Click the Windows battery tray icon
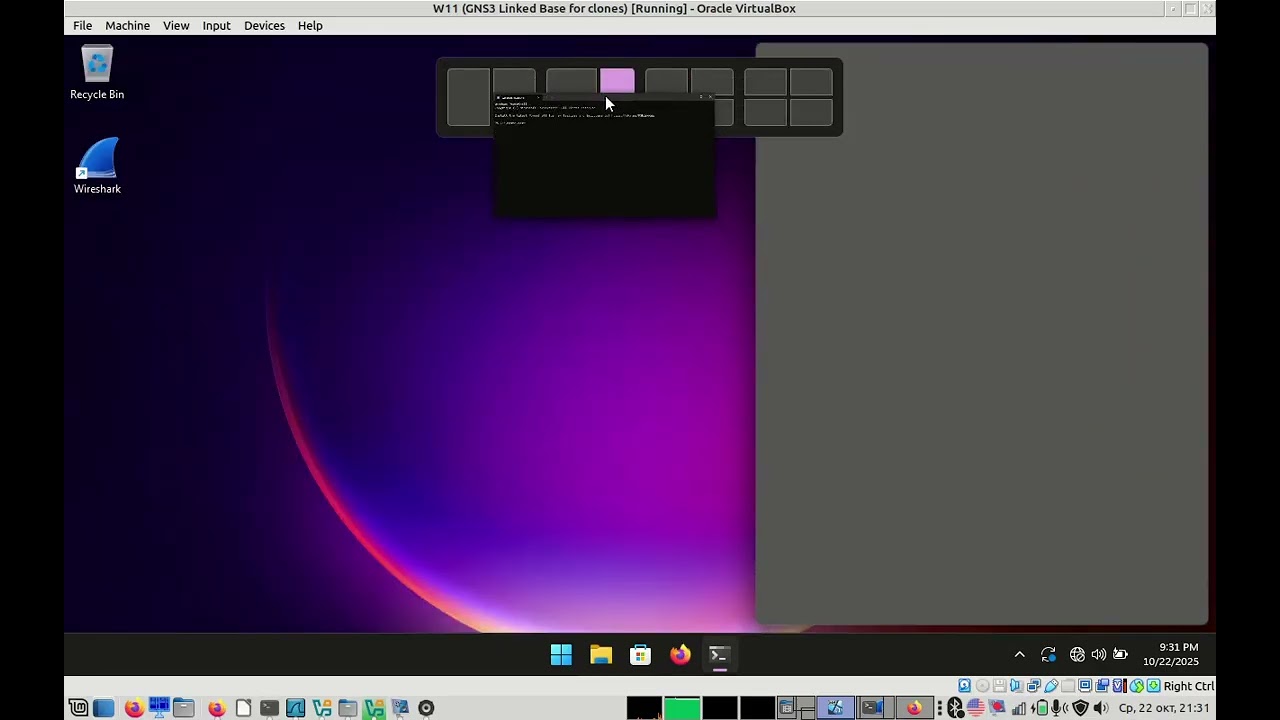Image resolution: width=1280 pixels, height=720 pixels. tap(1120, 655)
